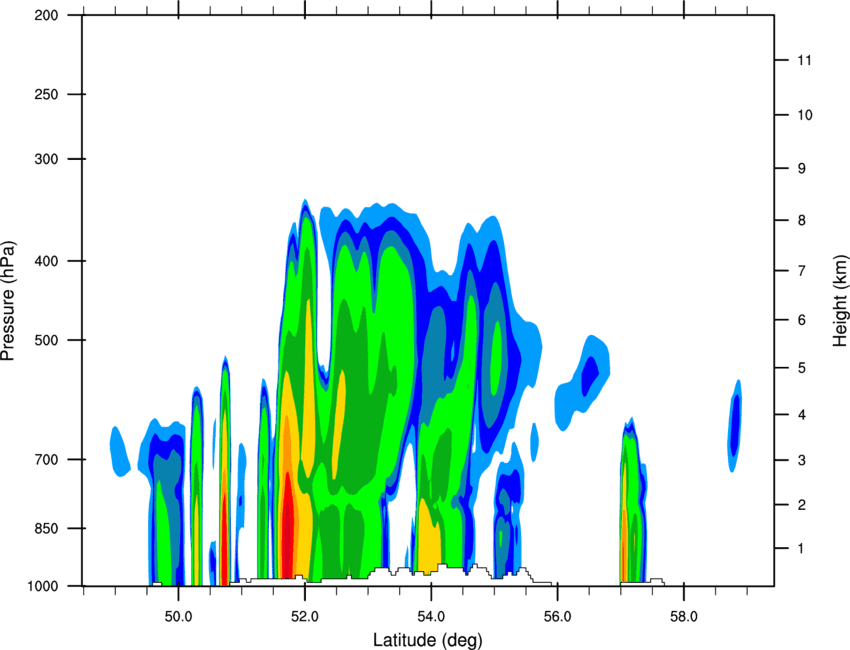Click the 11 km height label
The width and height of the screenshot is (850, 650).
click(x=804, y=60)
